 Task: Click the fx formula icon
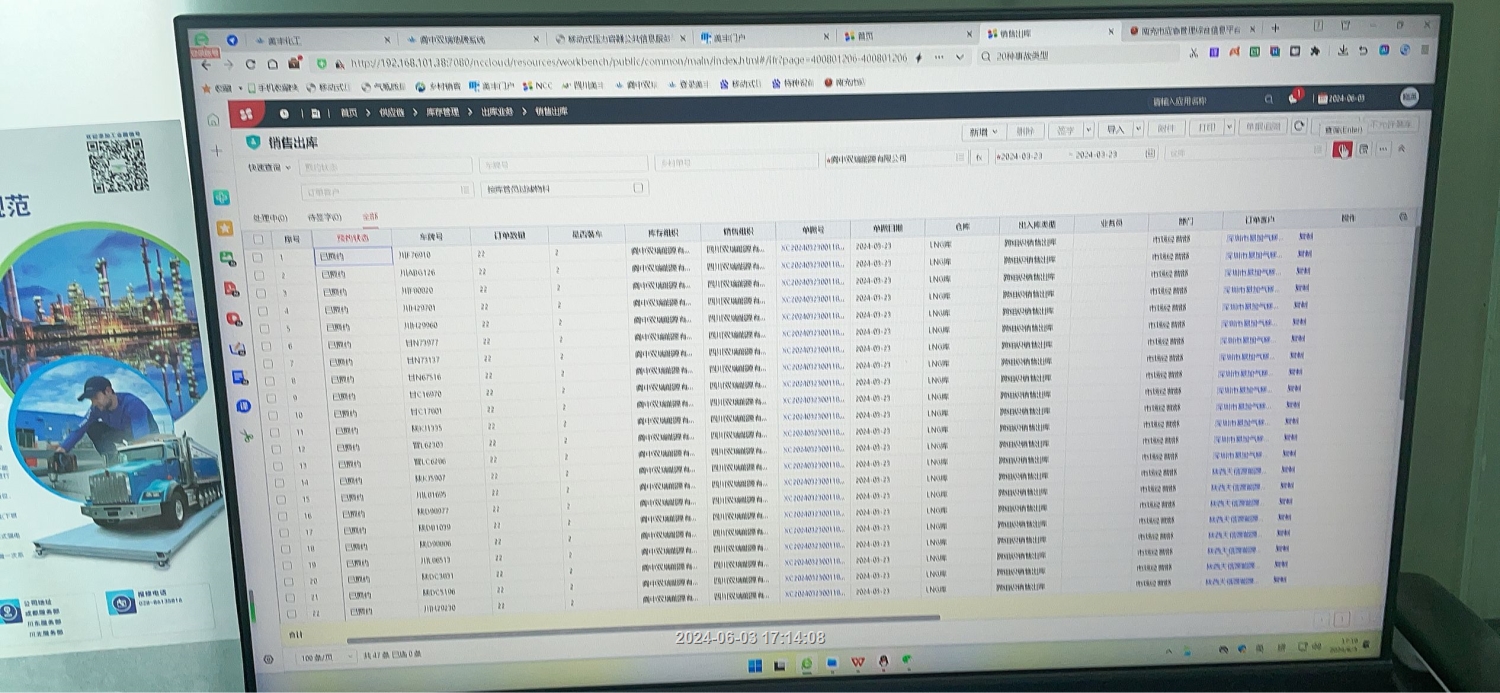(x=979, y=157)
